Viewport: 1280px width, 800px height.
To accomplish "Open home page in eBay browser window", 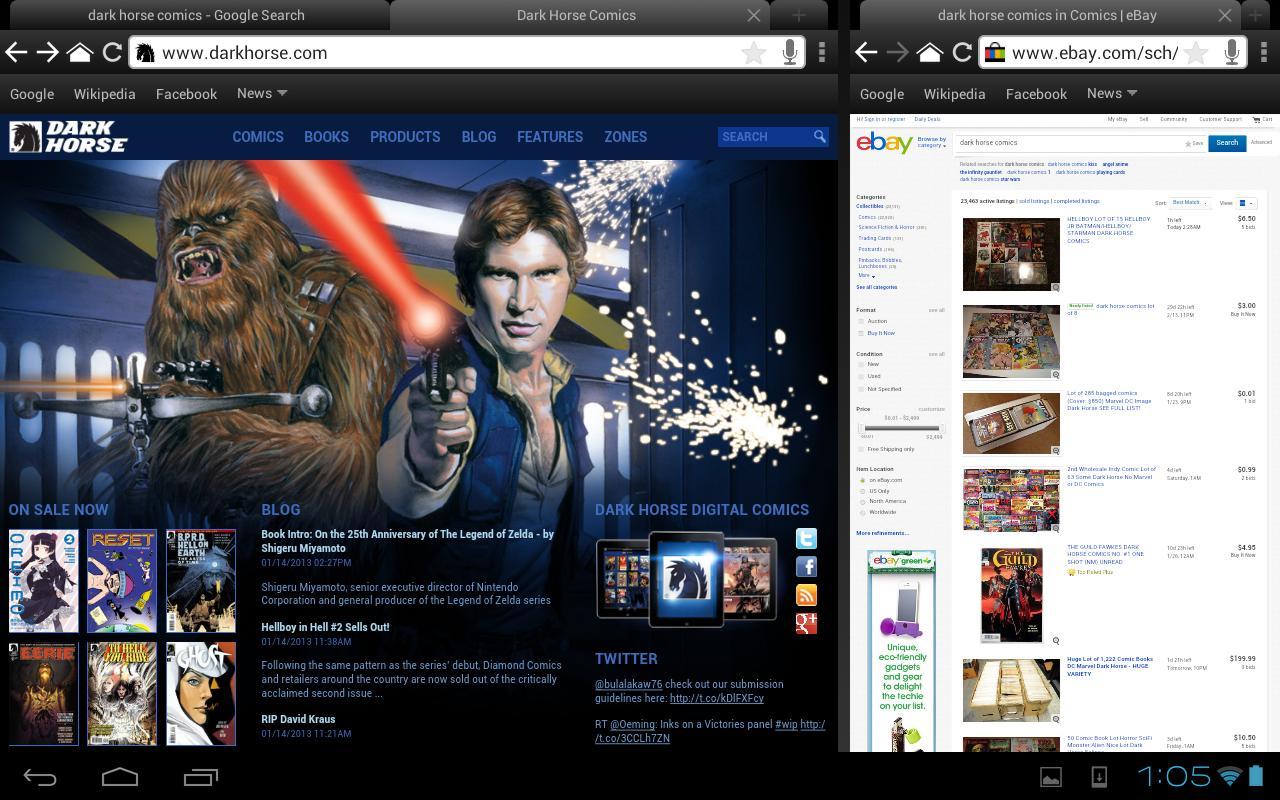I will [x=930, y=53].
